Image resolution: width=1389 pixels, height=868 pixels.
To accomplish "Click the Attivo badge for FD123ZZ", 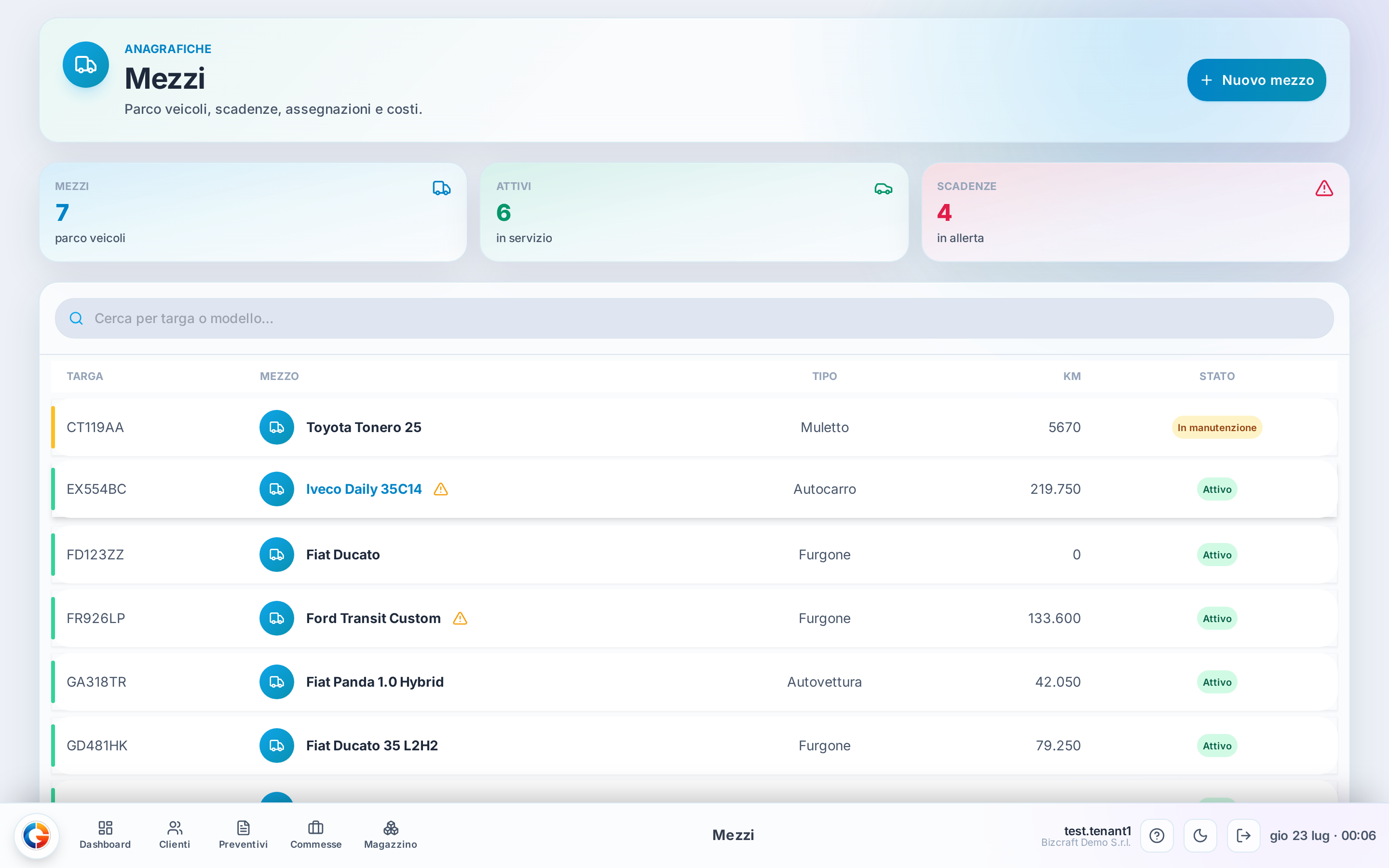I will [x=1217, y=555].
